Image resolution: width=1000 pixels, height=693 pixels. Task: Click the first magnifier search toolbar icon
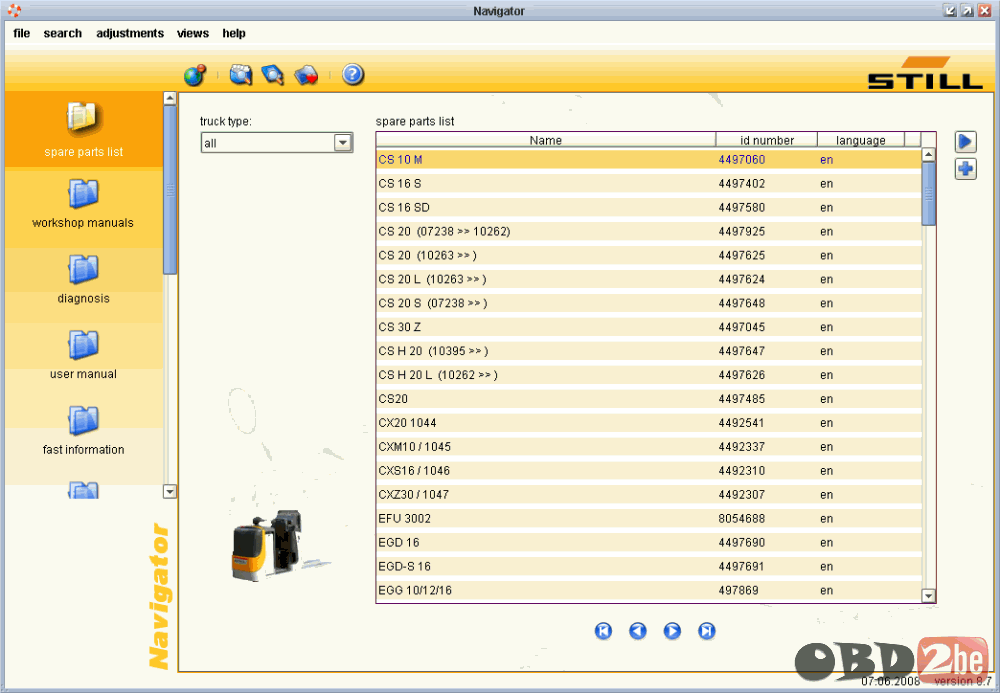(x=241, y=75)
